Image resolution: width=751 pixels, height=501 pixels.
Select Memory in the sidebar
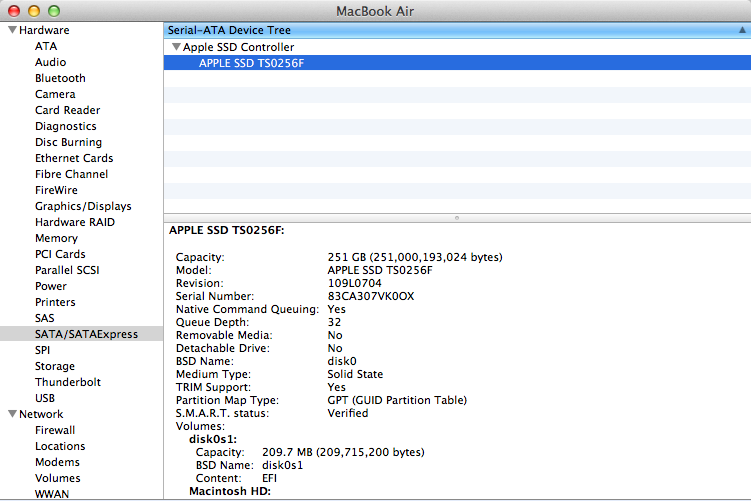(56, 238)
